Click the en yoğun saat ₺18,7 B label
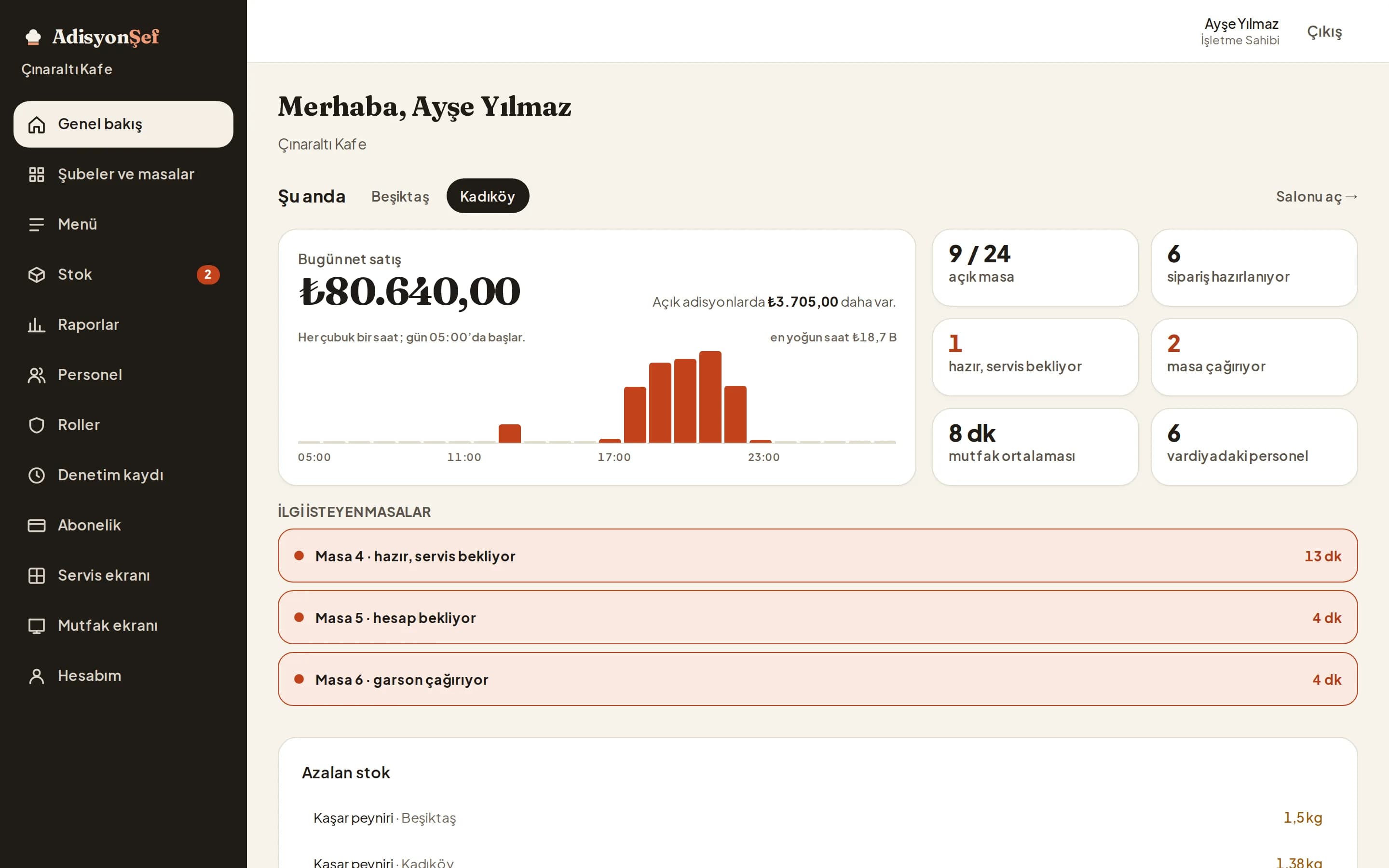 coord(833,338)
